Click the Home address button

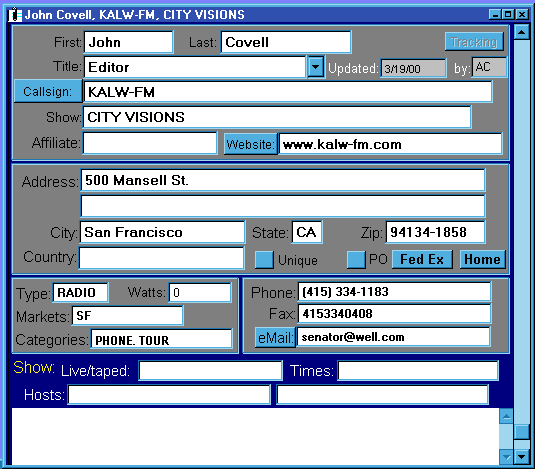pos(482,260)
